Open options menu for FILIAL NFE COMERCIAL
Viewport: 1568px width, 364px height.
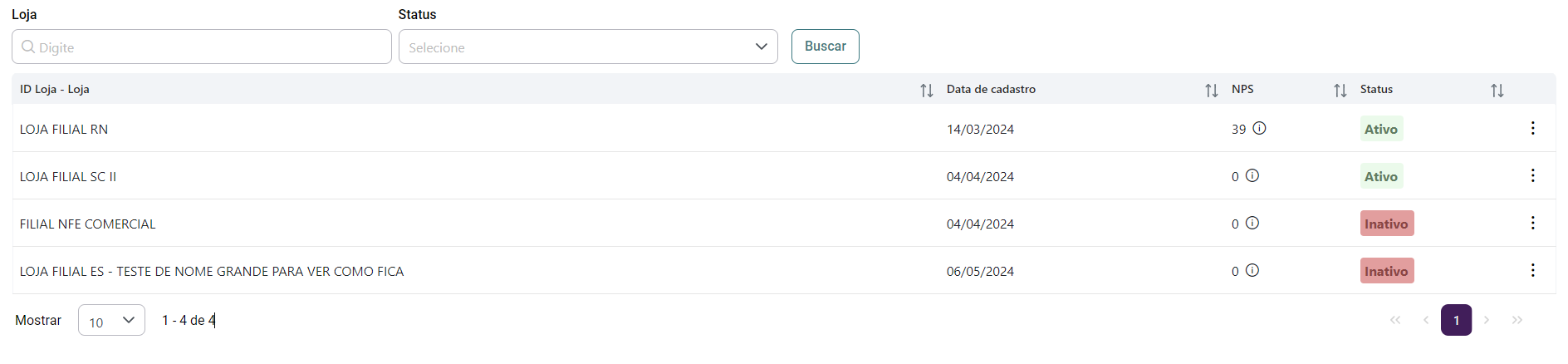coord(1533,223)
